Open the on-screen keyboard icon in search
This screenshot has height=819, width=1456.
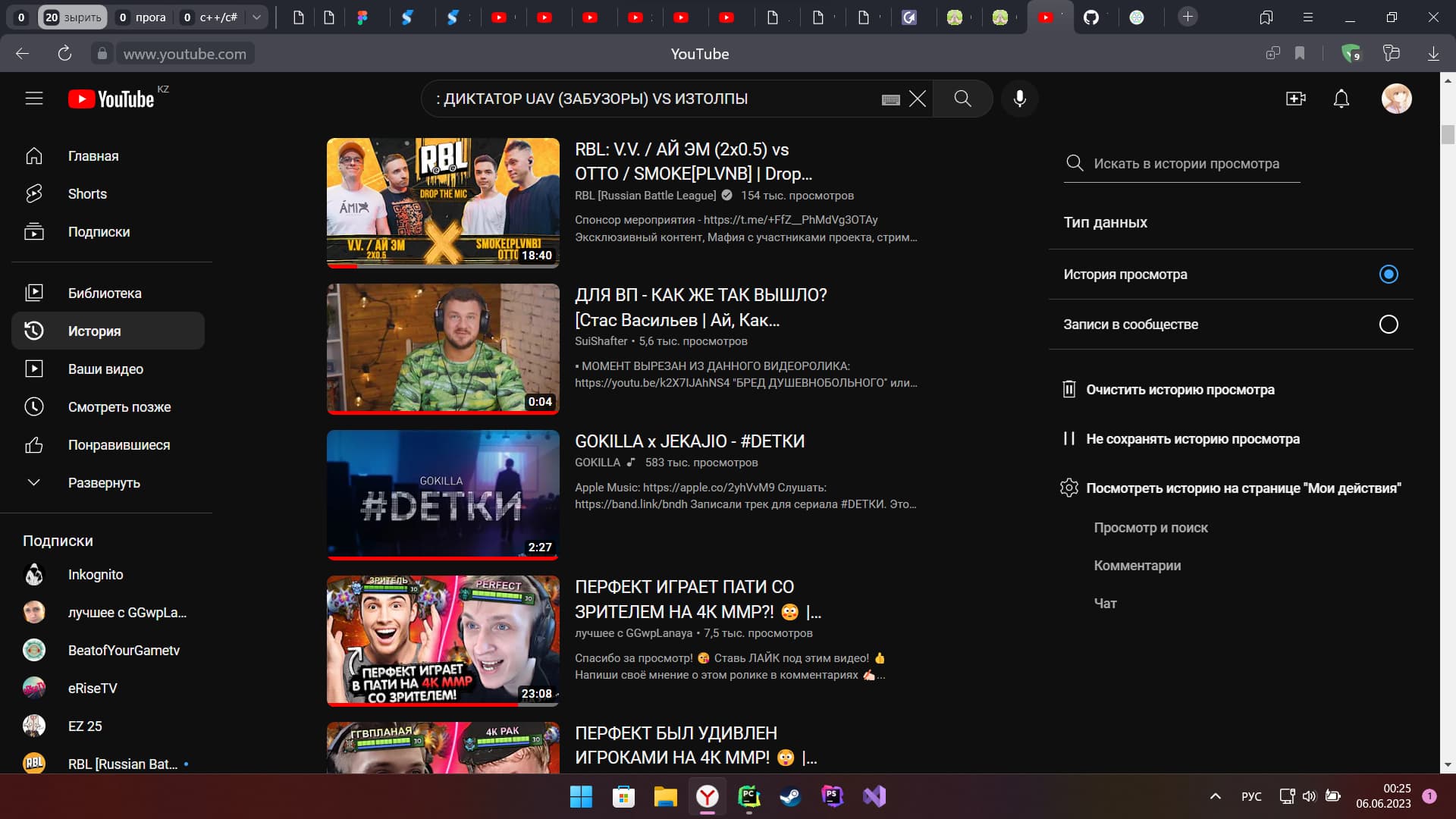pyautogui.click(x=891, y=99)
